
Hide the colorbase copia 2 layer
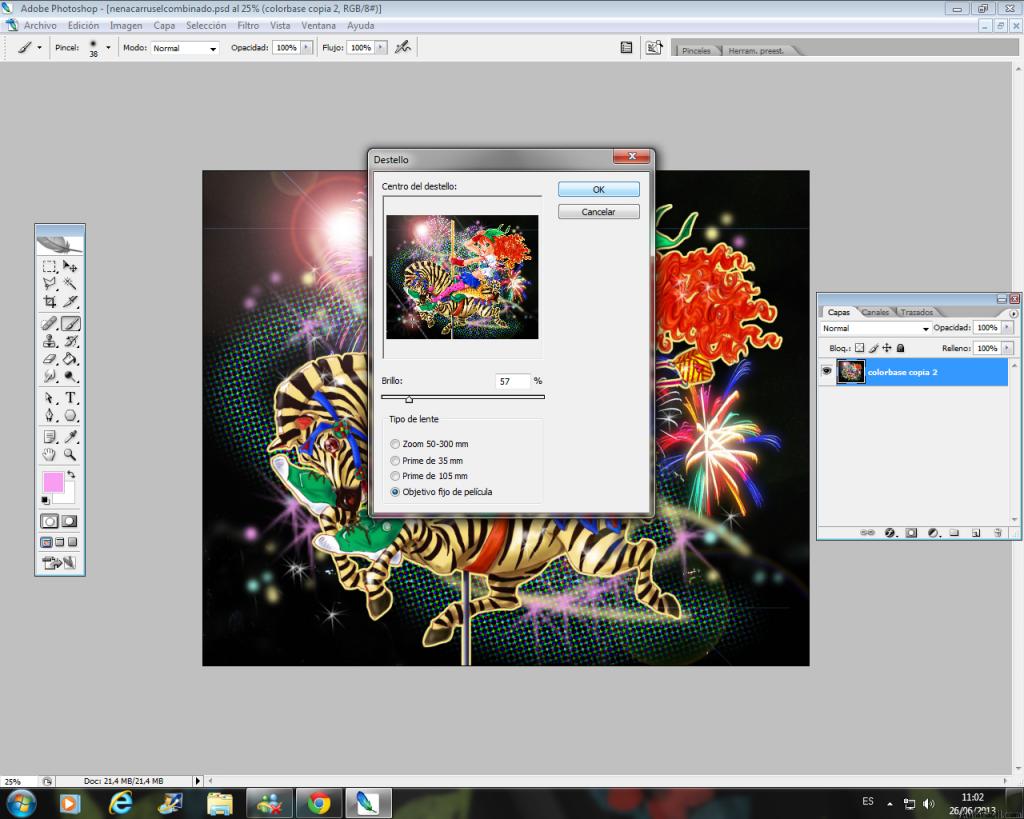[x=827, y=372]
